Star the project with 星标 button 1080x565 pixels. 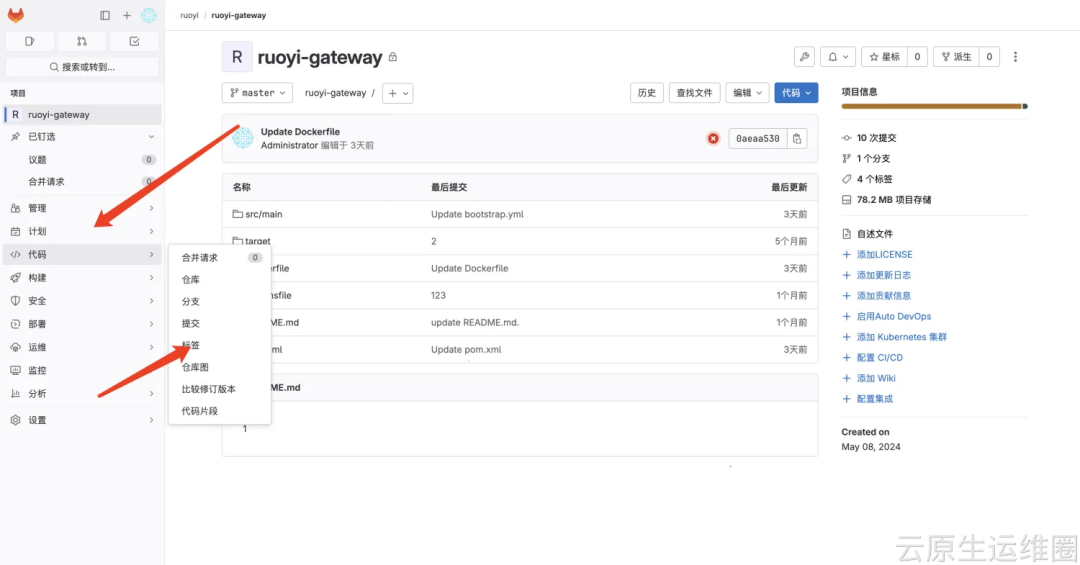click(884, 57)
